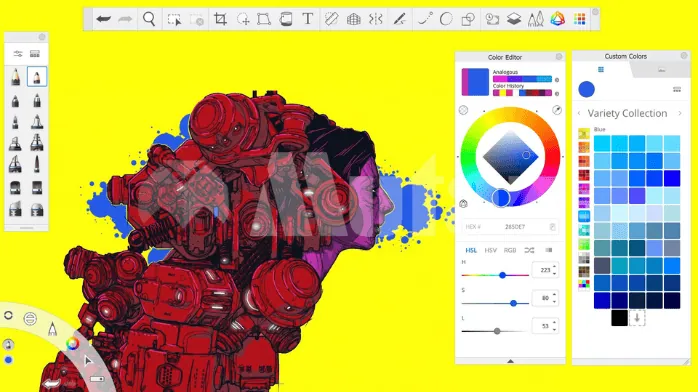Image resolution: width=698 pixels, height=392 pixels.
Task: Select the Quick Transform lasso tool
Action: click(243, 19)
